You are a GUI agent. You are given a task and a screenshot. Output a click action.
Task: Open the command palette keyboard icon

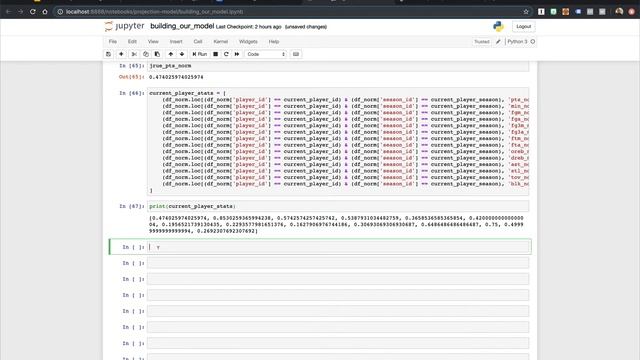pos(296,54)
